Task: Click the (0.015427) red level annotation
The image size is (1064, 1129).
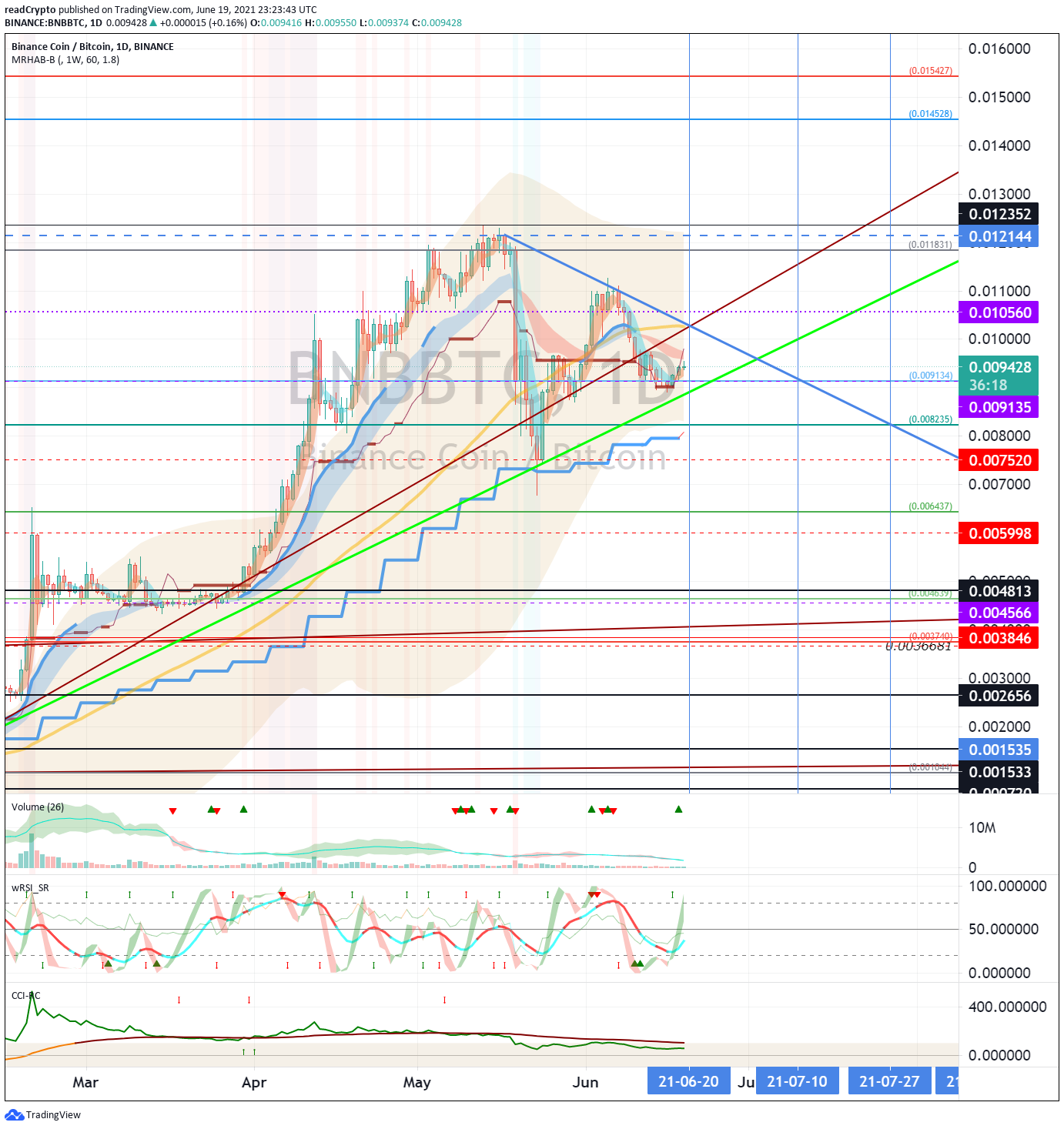Action: coord(930,70)
